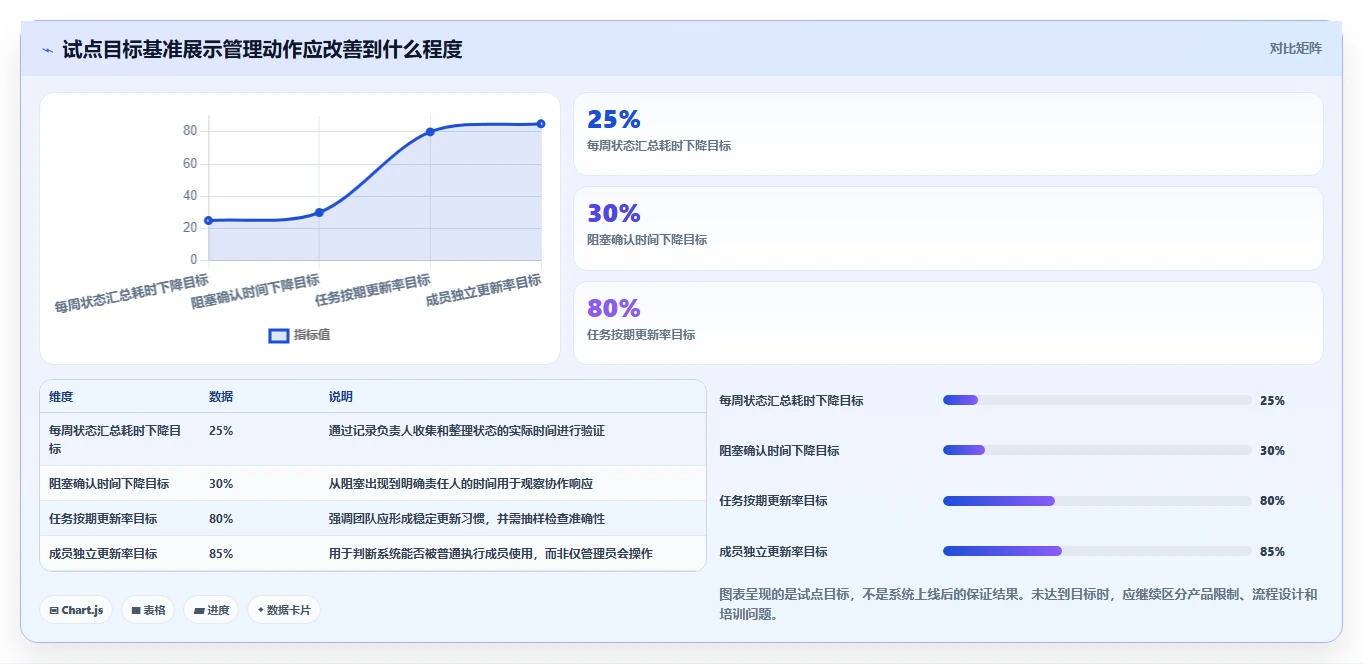This screenshot has height=664, width=1363.
Task: Click the table cell 任务按期更新率目标
Action: 103,519
